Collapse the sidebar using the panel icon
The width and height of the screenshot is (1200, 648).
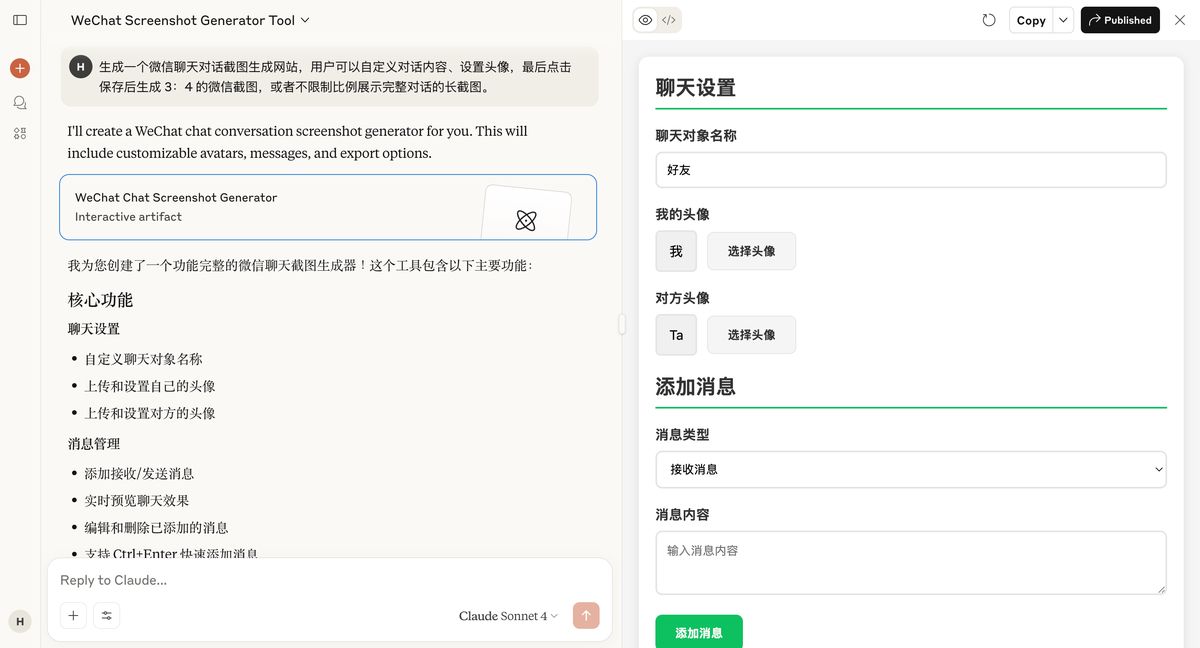(19, 20)
